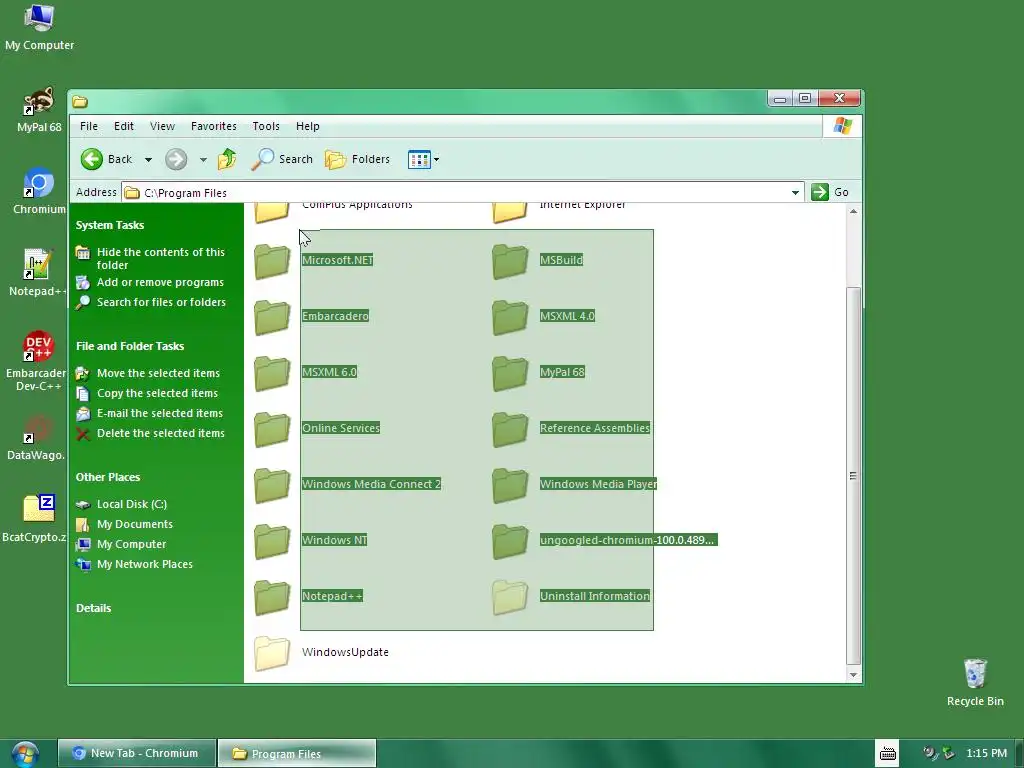This screenshot has height=768, width=1024.
Task: Open the View menu
Action: tap(162, 126)
